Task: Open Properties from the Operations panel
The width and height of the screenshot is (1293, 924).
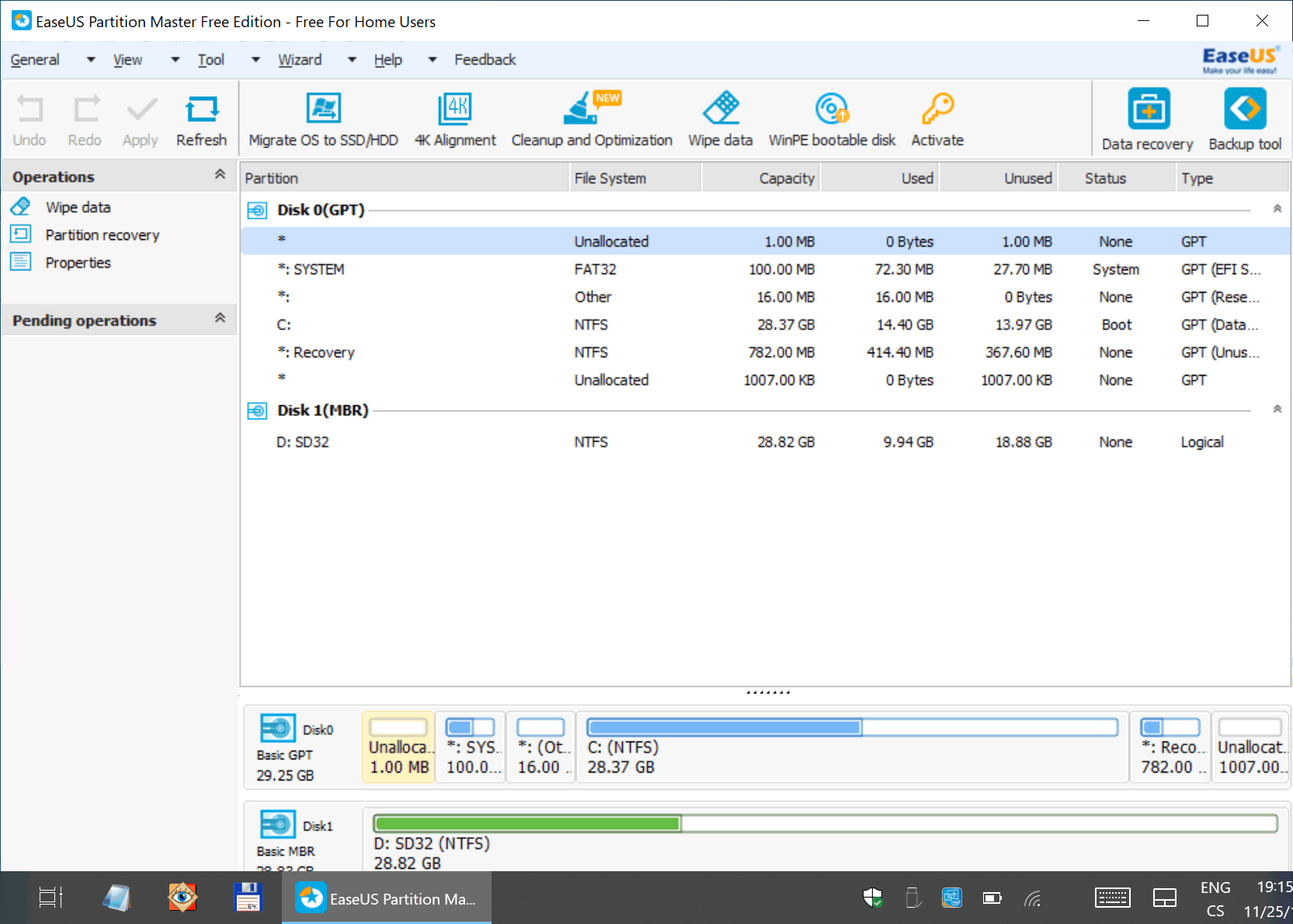Action: pos(78,263)
